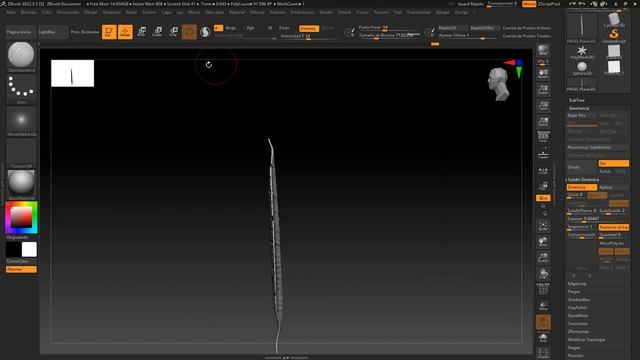
Task: Open the Dots stroke type selector
Action: 21,87
